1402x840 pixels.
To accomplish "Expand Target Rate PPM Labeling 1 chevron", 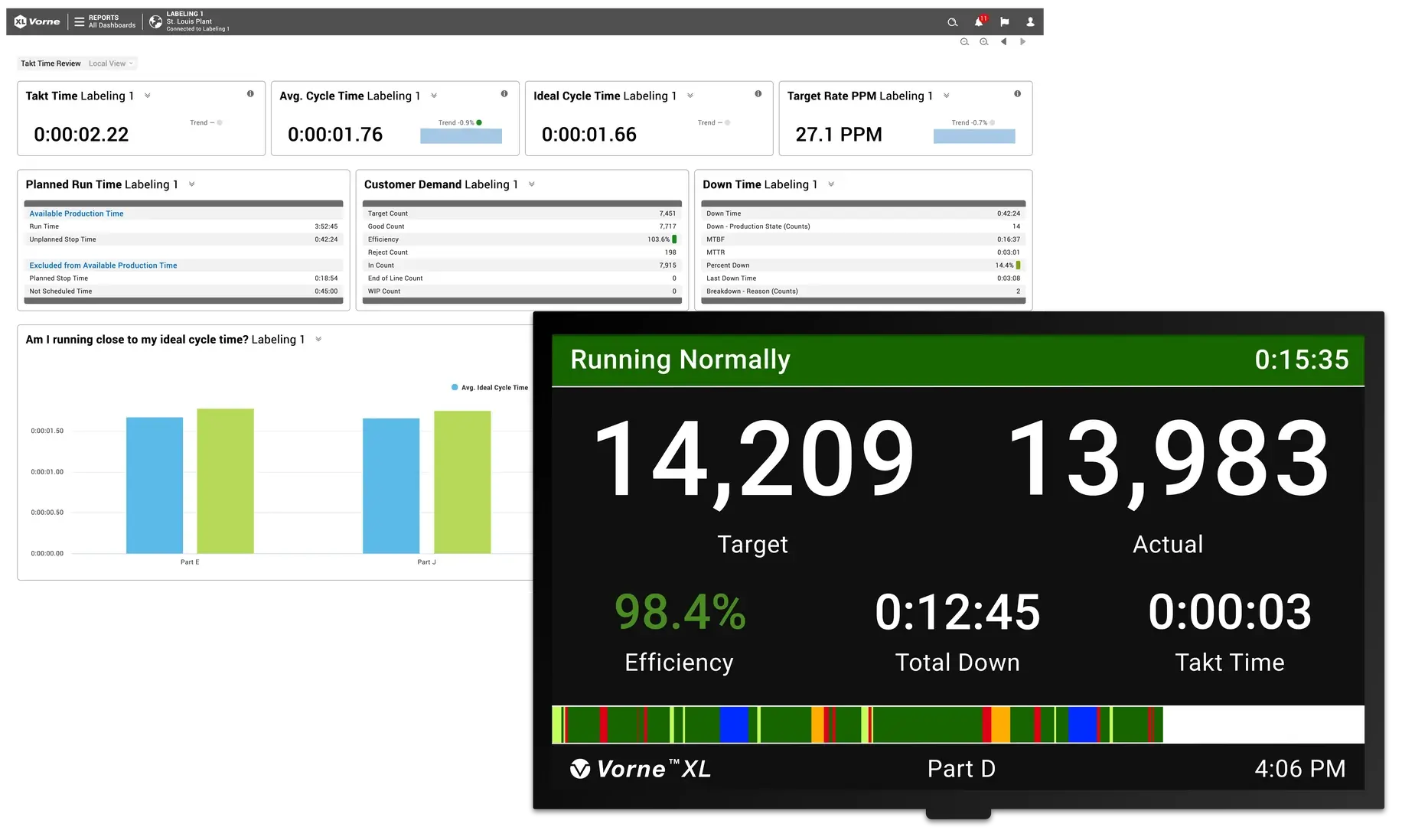I will point(947,96).
